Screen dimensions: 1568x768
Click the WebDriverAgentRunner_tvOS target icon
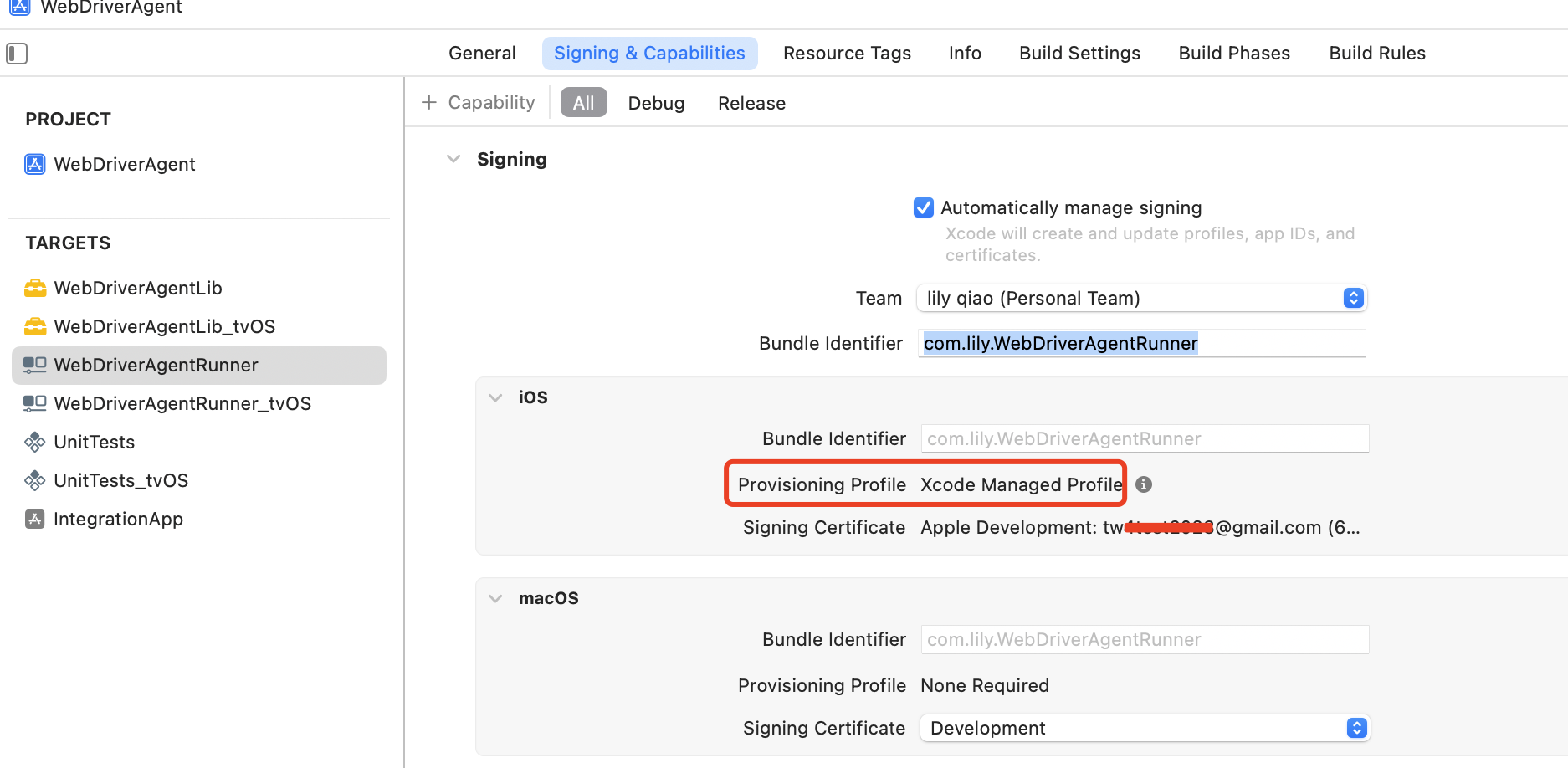tap(35, 403)
